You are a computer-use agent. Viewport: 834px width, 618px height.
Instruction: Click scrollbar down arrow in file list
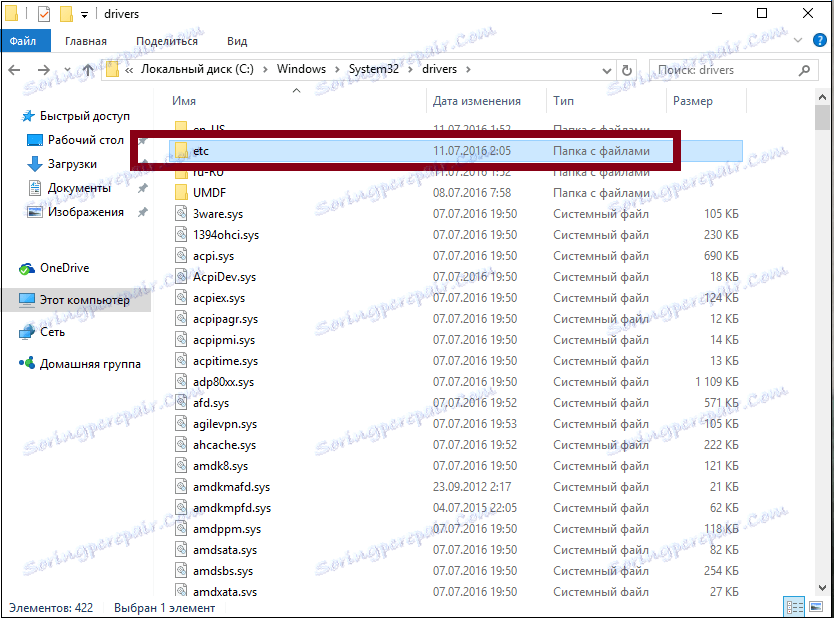point(822,588)
